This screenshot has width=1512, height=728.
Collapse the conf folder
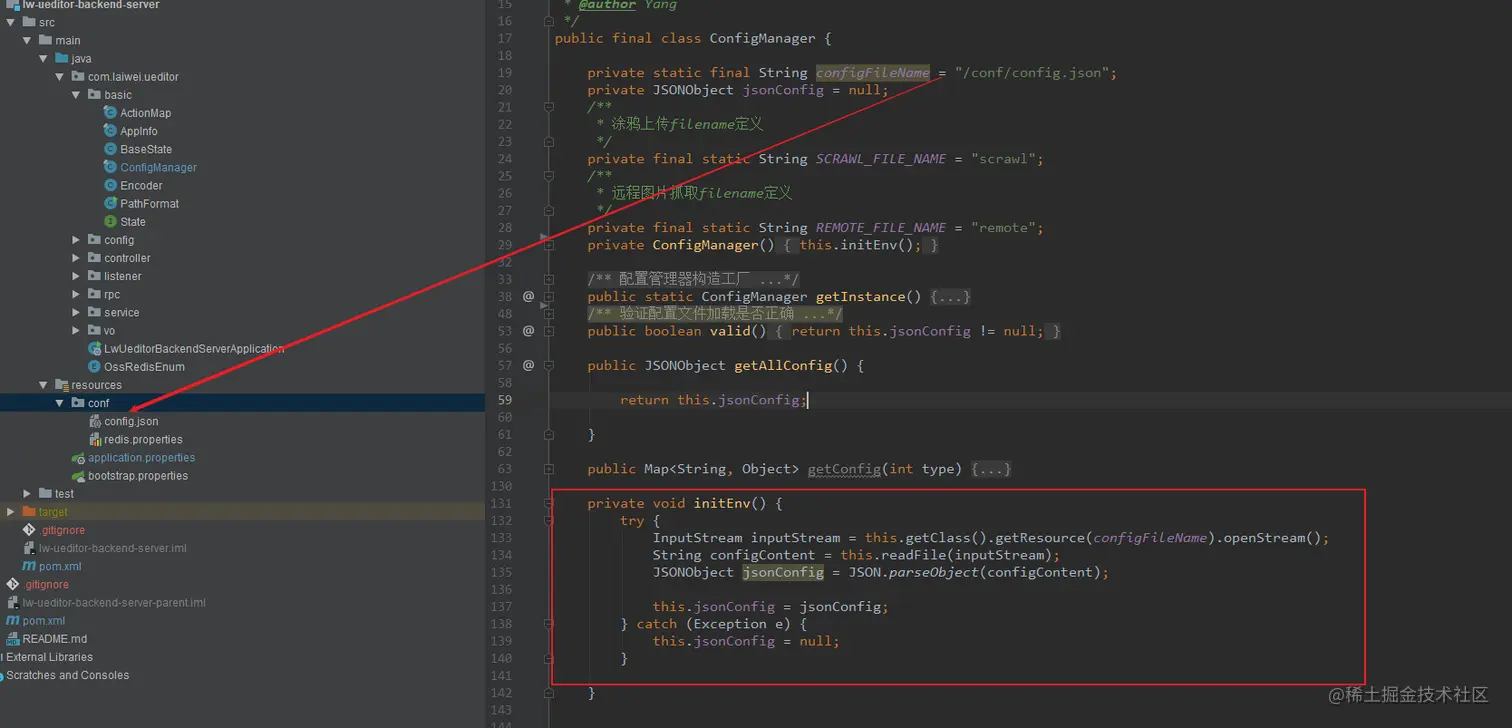tap(59, 403)
